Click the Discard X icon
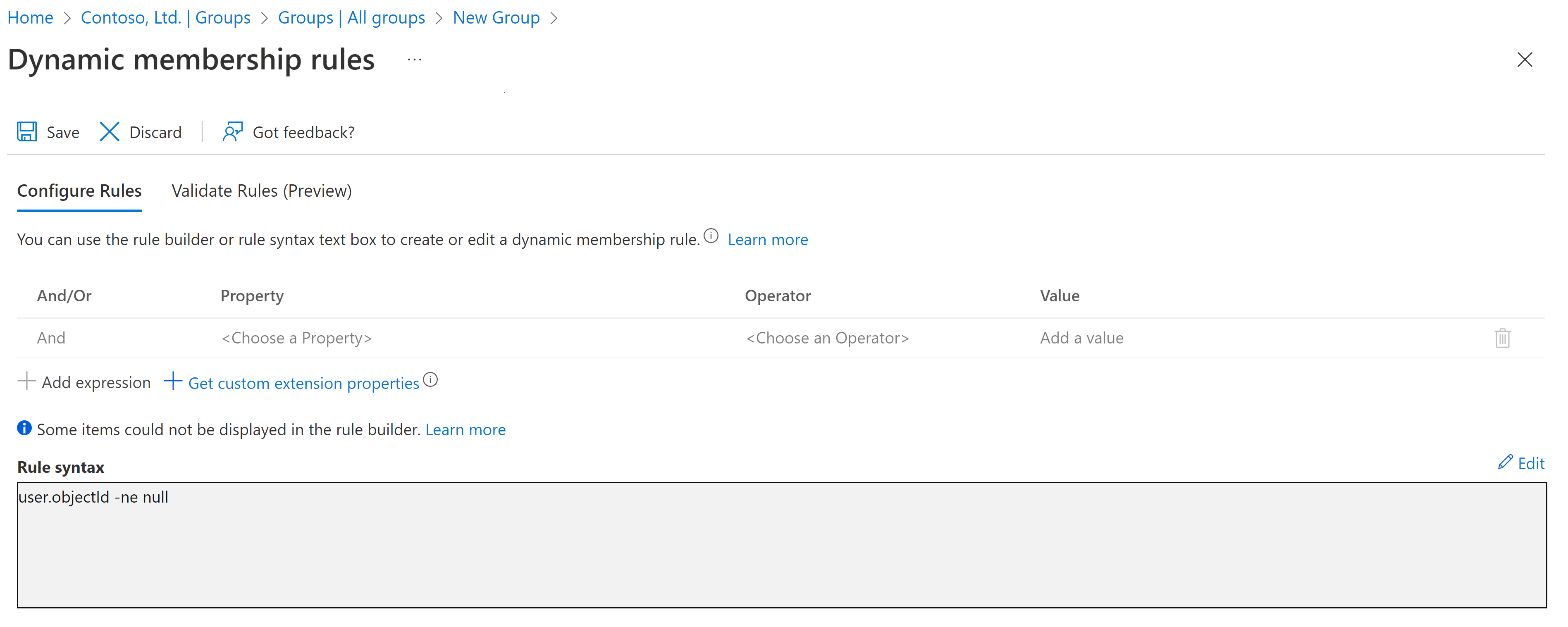1568x627 pixels. coord(110,131)
